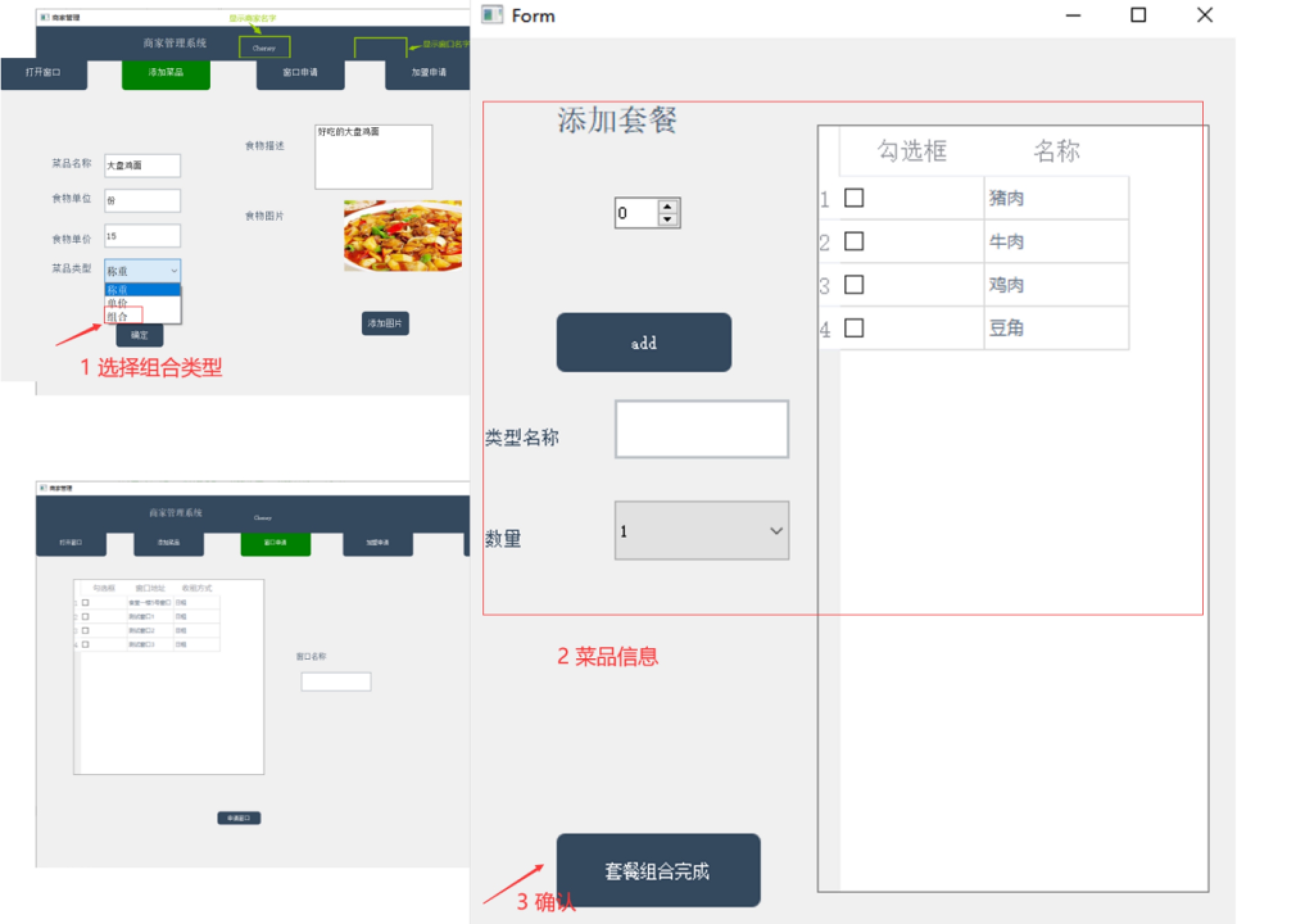Go to the 加盟申请 tab in top window

(429, 73)
